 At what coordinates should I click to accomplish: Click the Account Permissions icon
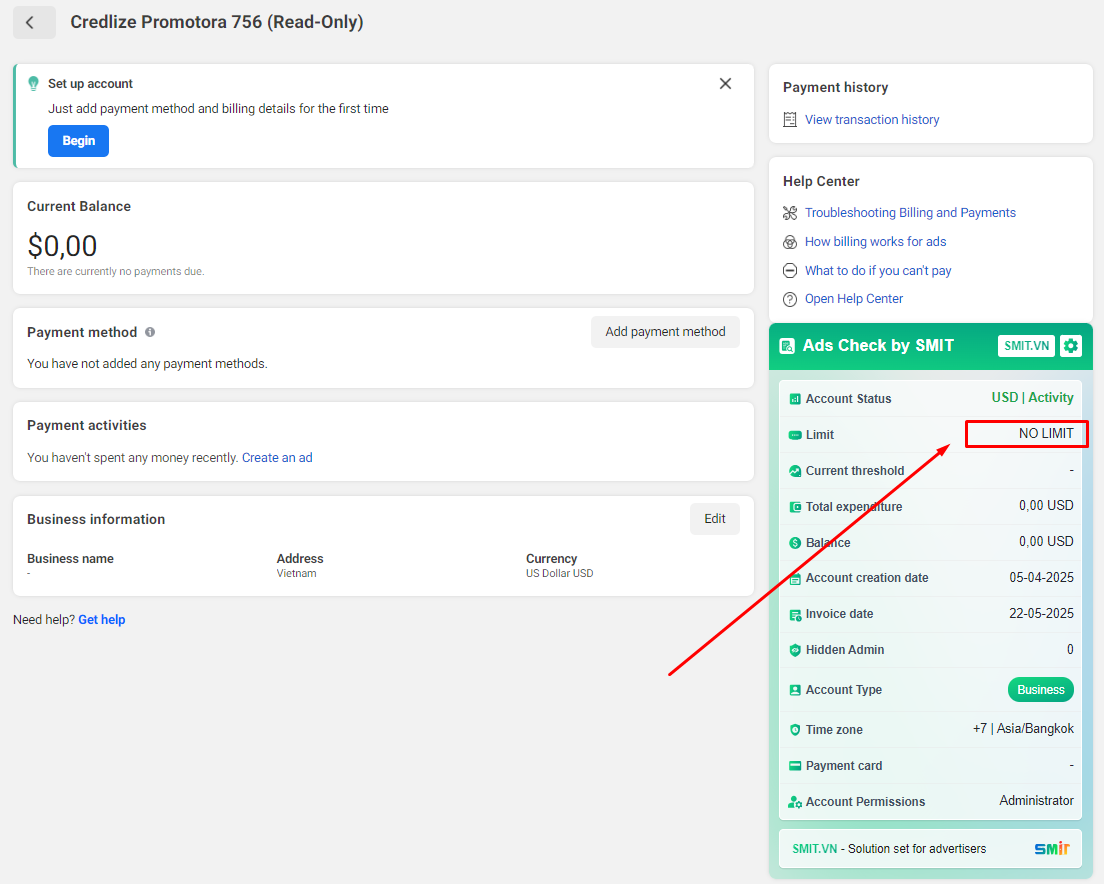795,802
